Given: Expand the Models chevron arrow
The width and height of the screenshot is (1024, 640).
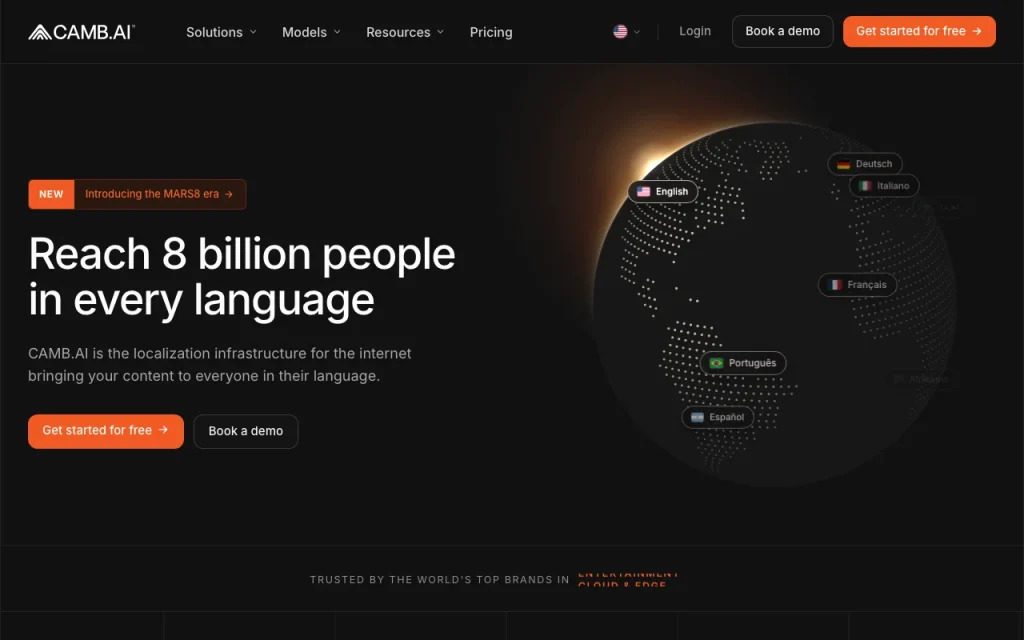Looking at the screenshot, I should (337, 32).
